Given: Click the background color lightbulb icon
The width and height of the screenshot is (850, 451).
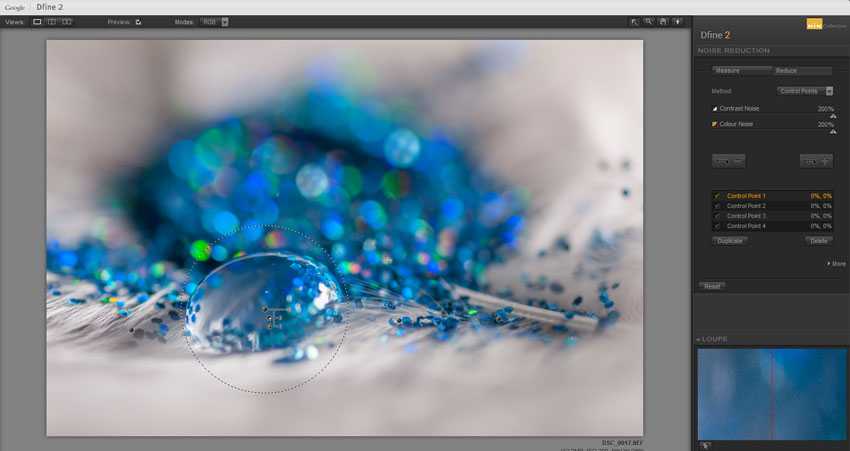Looking at the screenshot, I should click(x=678, y=21).
